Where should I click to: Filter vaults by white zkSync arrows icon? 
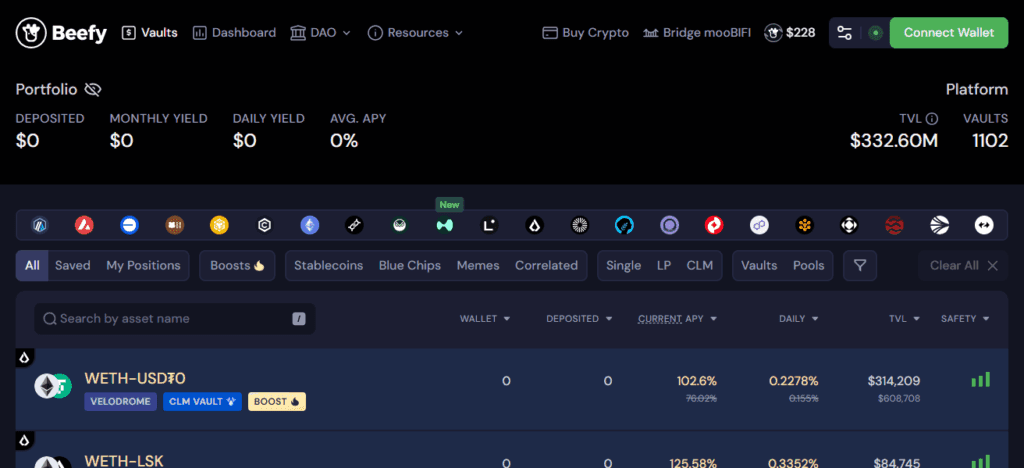[984, 226]
